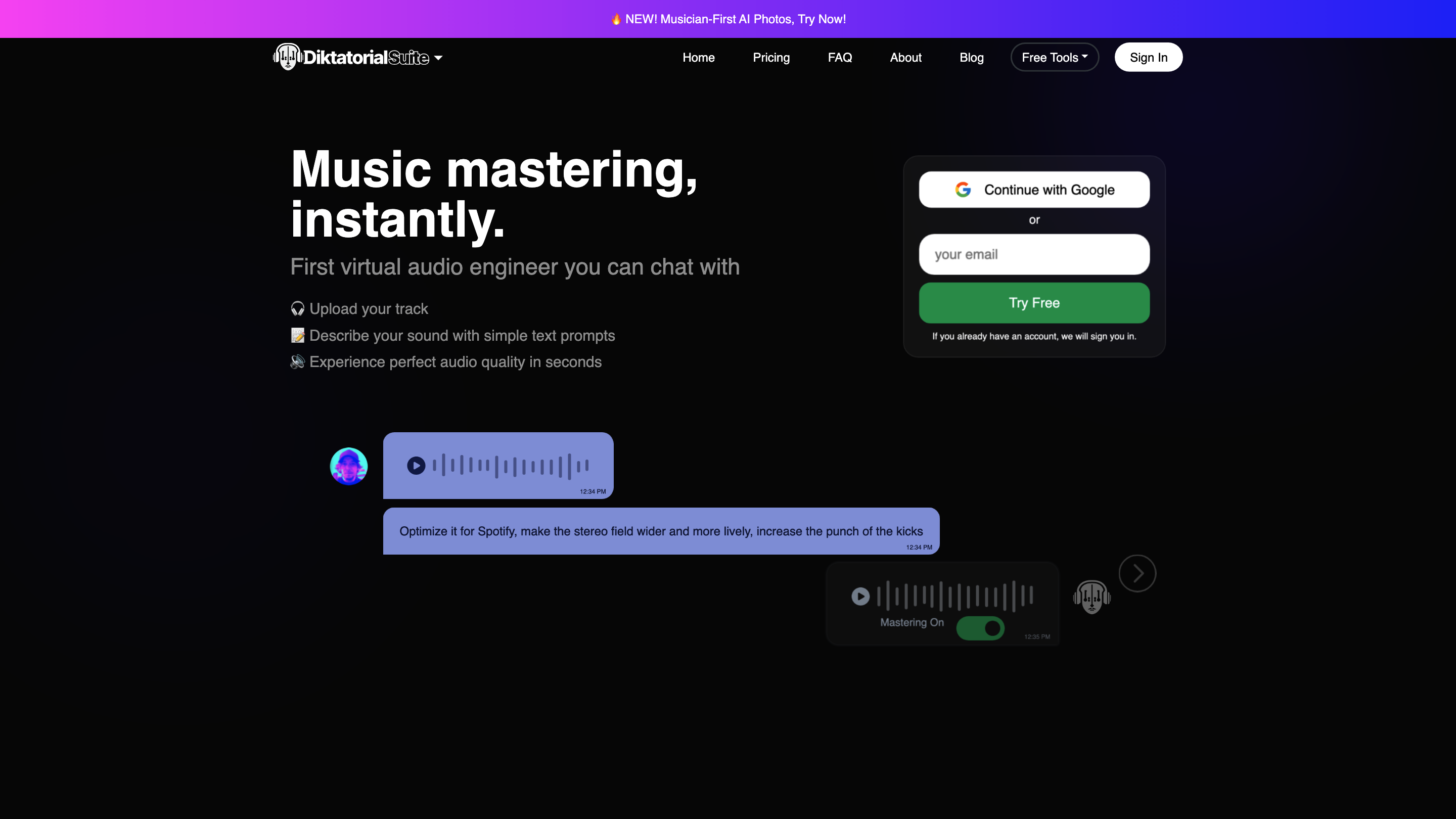Click the next arrow circle icon
The height and width of the screenshot is (819, 1456).
coord(1137,573)
